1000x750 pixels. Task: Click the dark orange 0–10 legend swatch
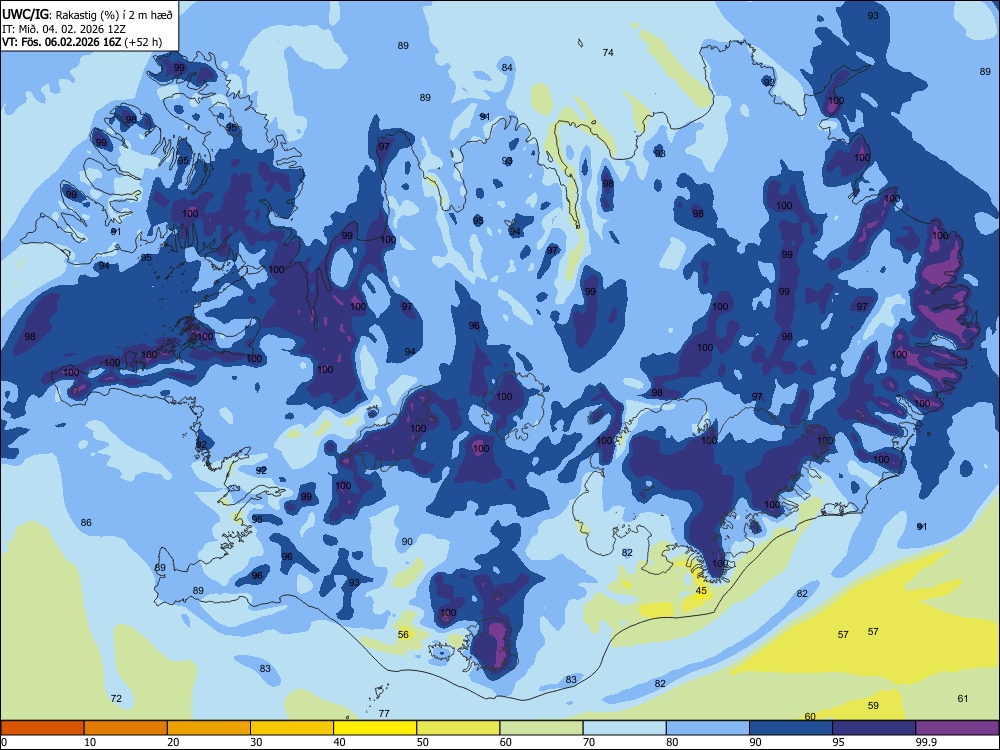(x=42, y=728)
